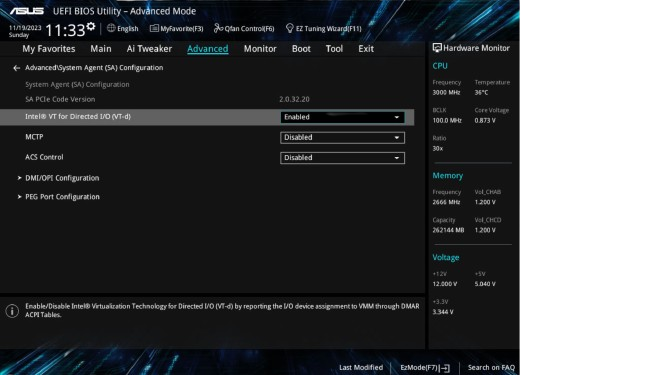
Task: Click the Memory heading in Hardware Monitor
Action: [448, 176]
